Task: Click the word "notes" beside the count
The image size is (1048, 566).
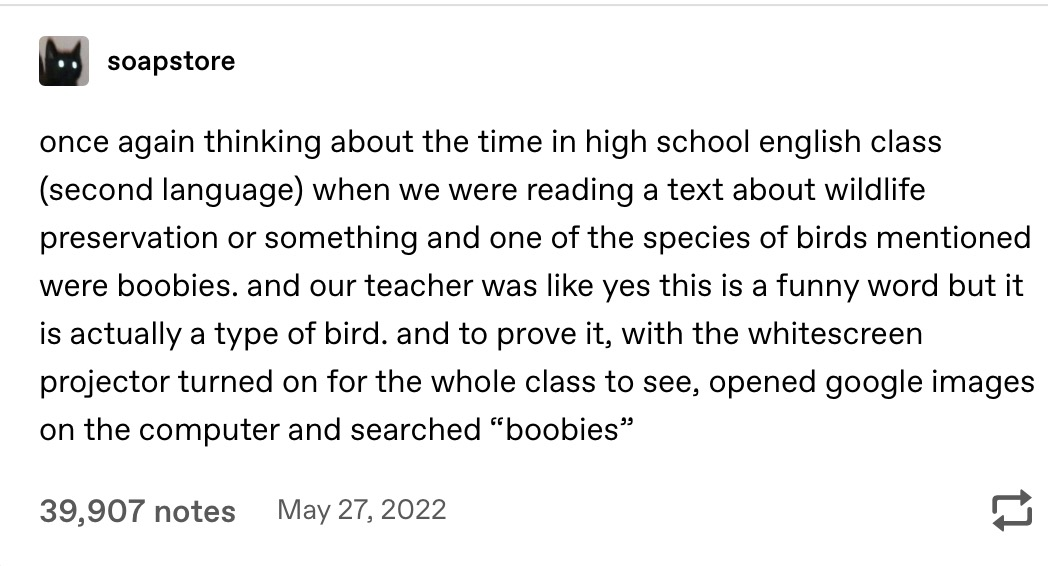Action: coord(194,513)
